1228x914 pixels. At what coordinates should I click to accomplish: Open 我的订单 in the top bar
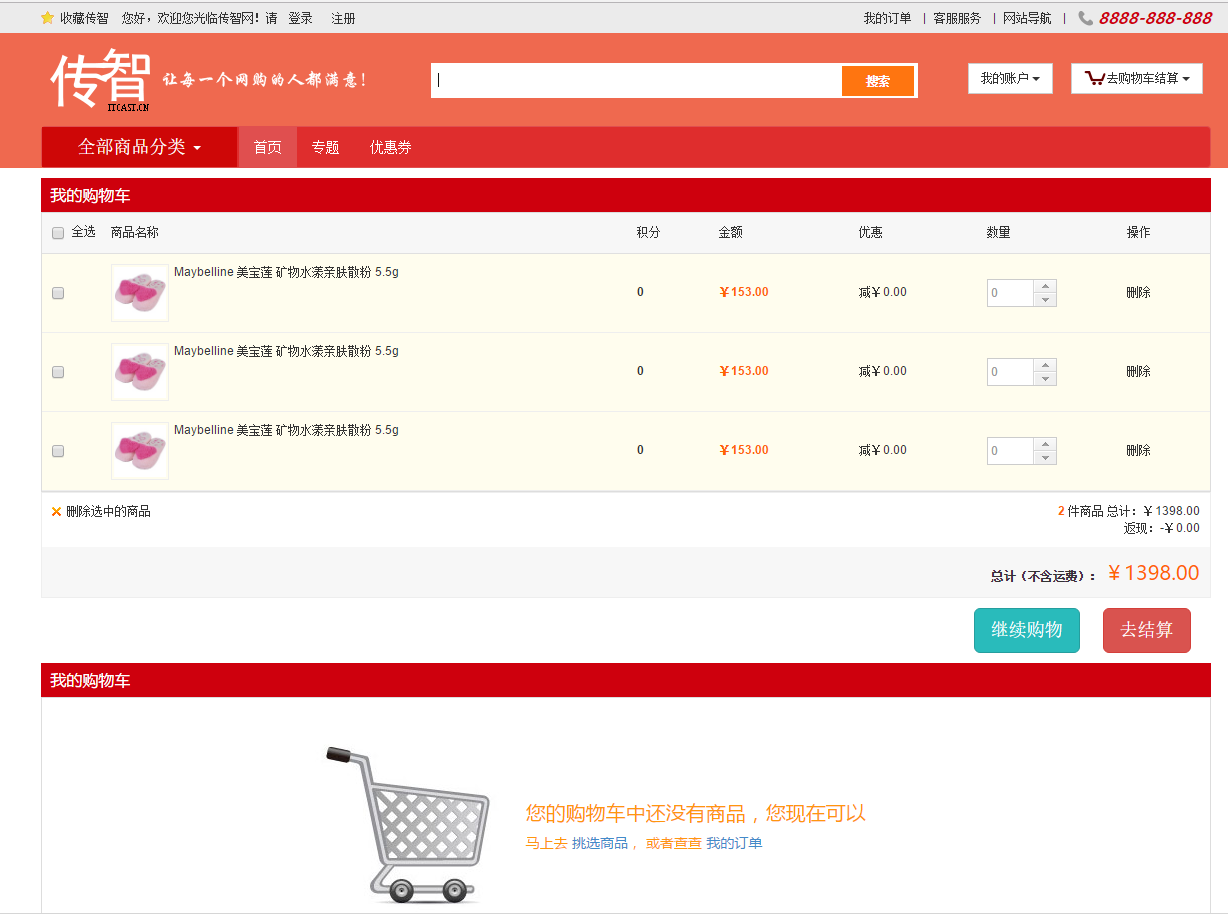888,18
